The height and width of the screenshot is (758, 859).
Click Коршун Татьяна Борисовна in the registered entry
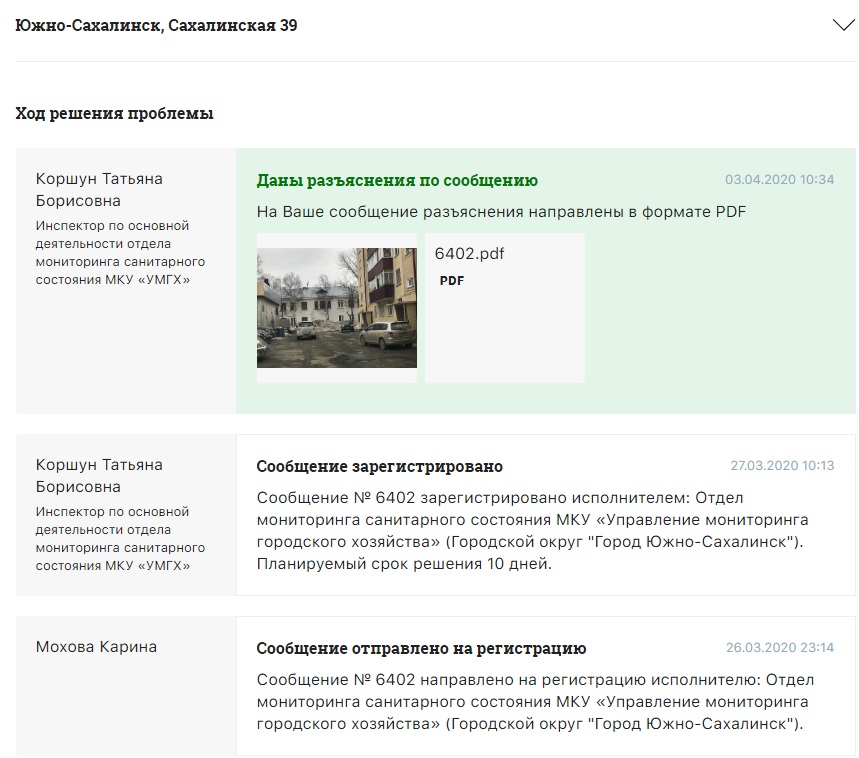[x=99, y=475]
